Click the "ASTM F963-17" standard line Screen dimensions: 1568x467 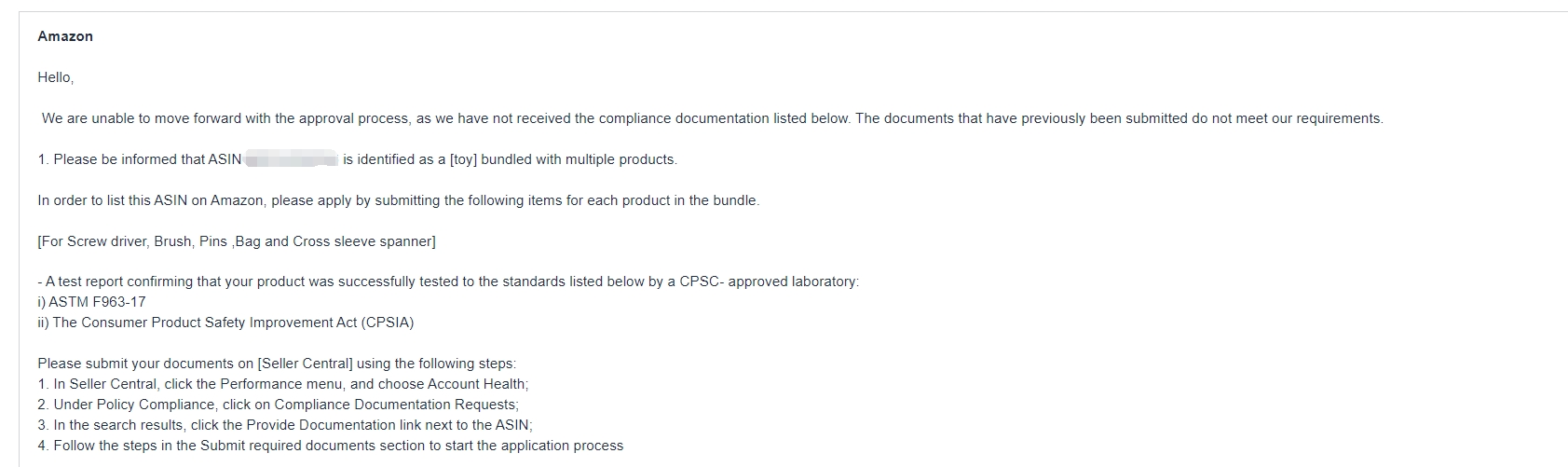click(x=91, y=302)
